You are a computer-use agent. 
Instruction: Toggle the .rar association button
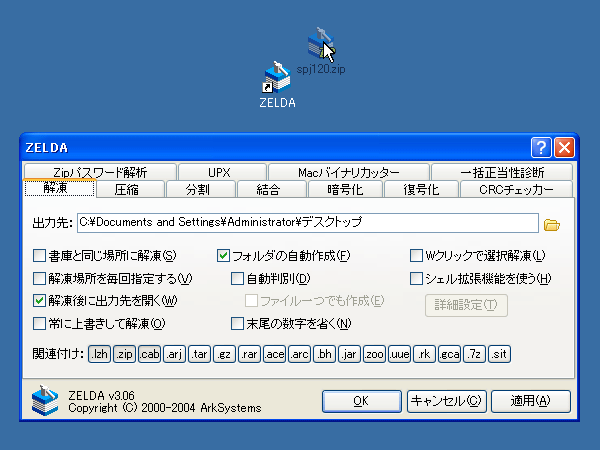(x=249, y=354)
